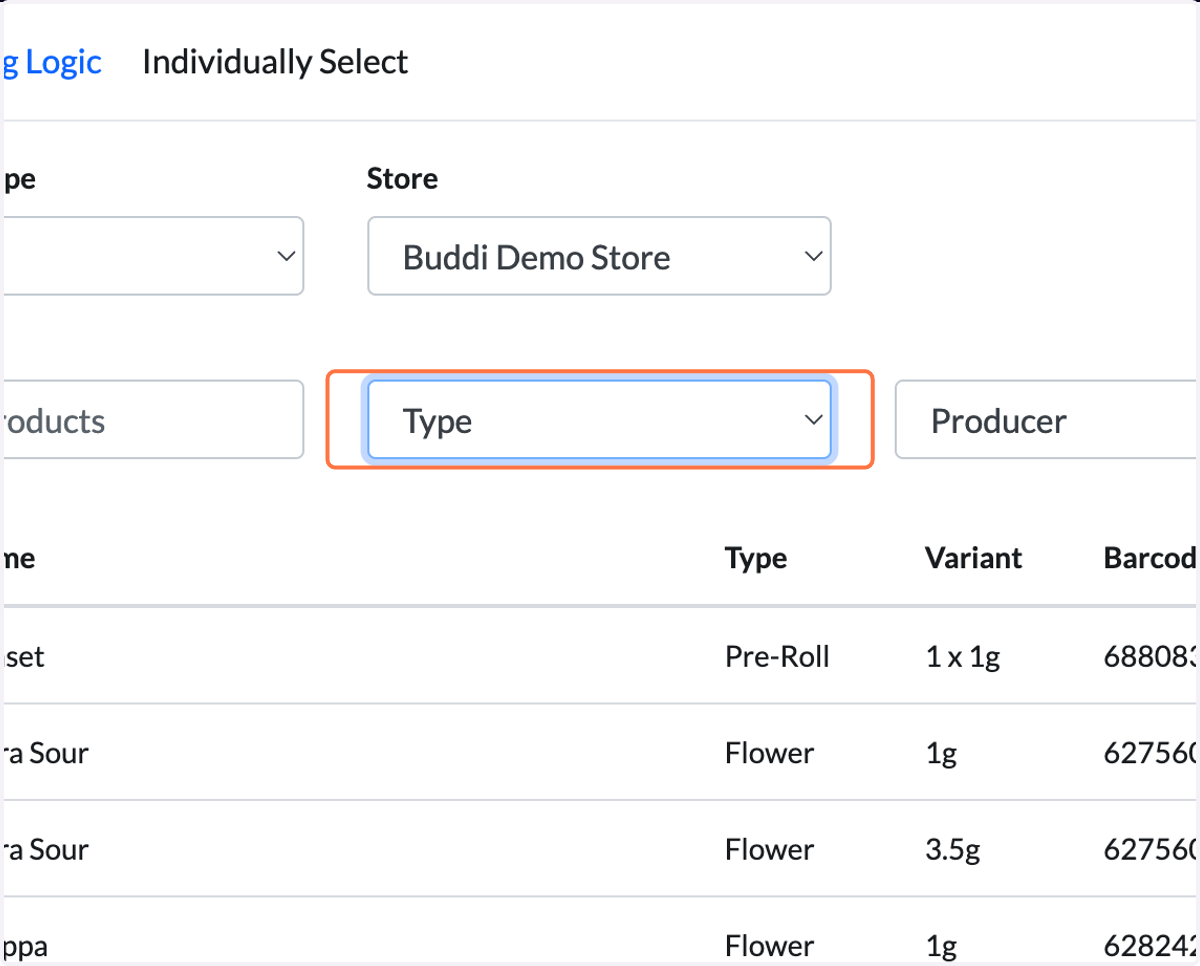Click the Variant column header
Viewport: 1200px width, 966px height.
tap(974, 557)
